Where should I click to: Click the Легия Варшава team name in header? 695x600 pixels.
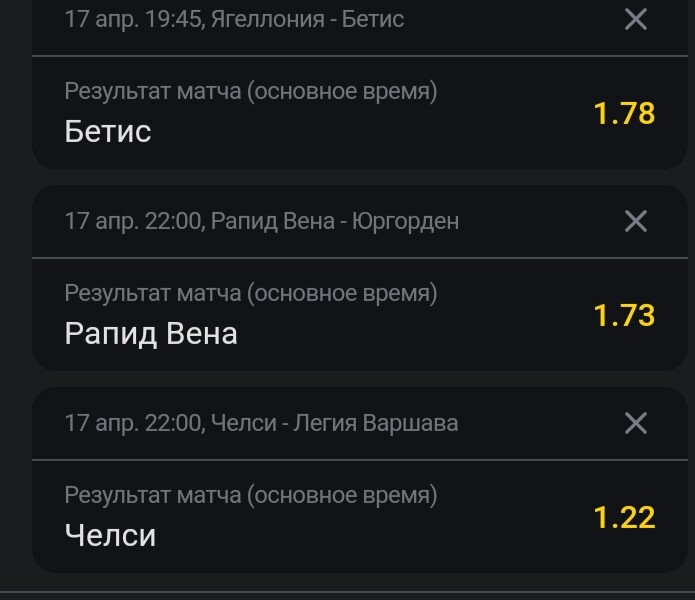click(376, 423)
